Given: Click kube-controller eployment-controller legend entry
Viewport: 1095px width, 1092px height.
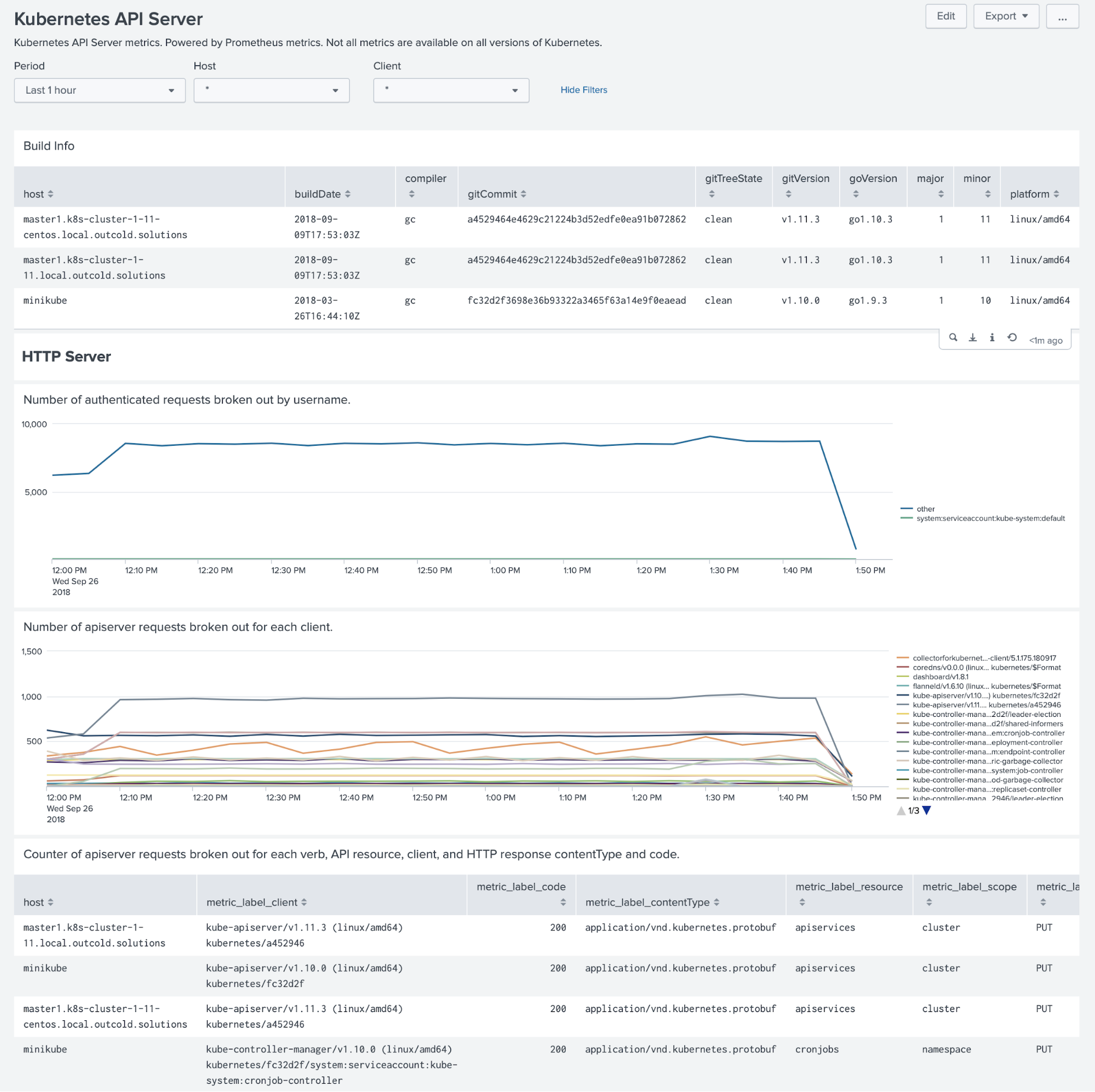Looking at the screenshot, I should click(x=980, y=743).
